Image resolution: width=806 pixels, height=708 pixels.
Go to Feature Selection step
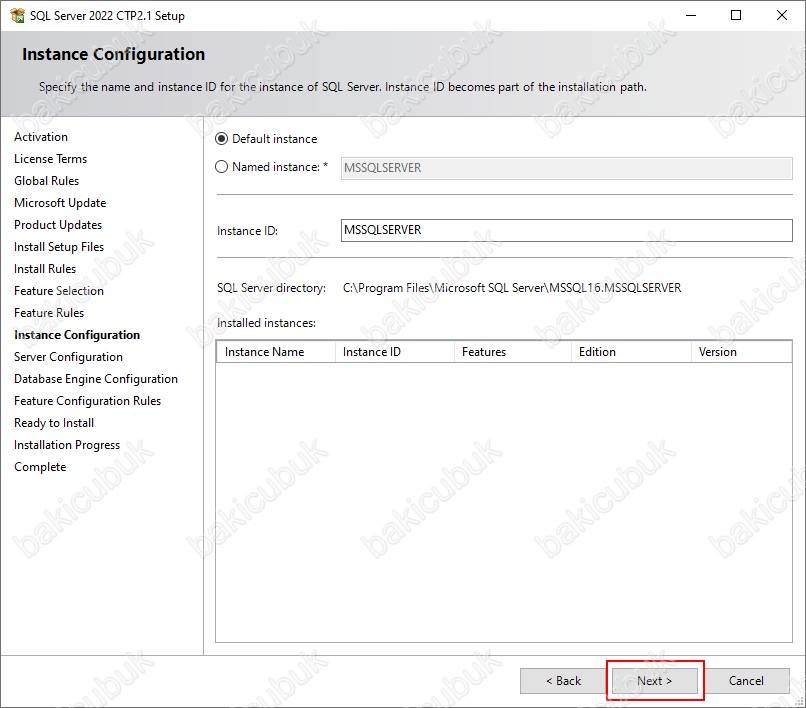point(59,291)
